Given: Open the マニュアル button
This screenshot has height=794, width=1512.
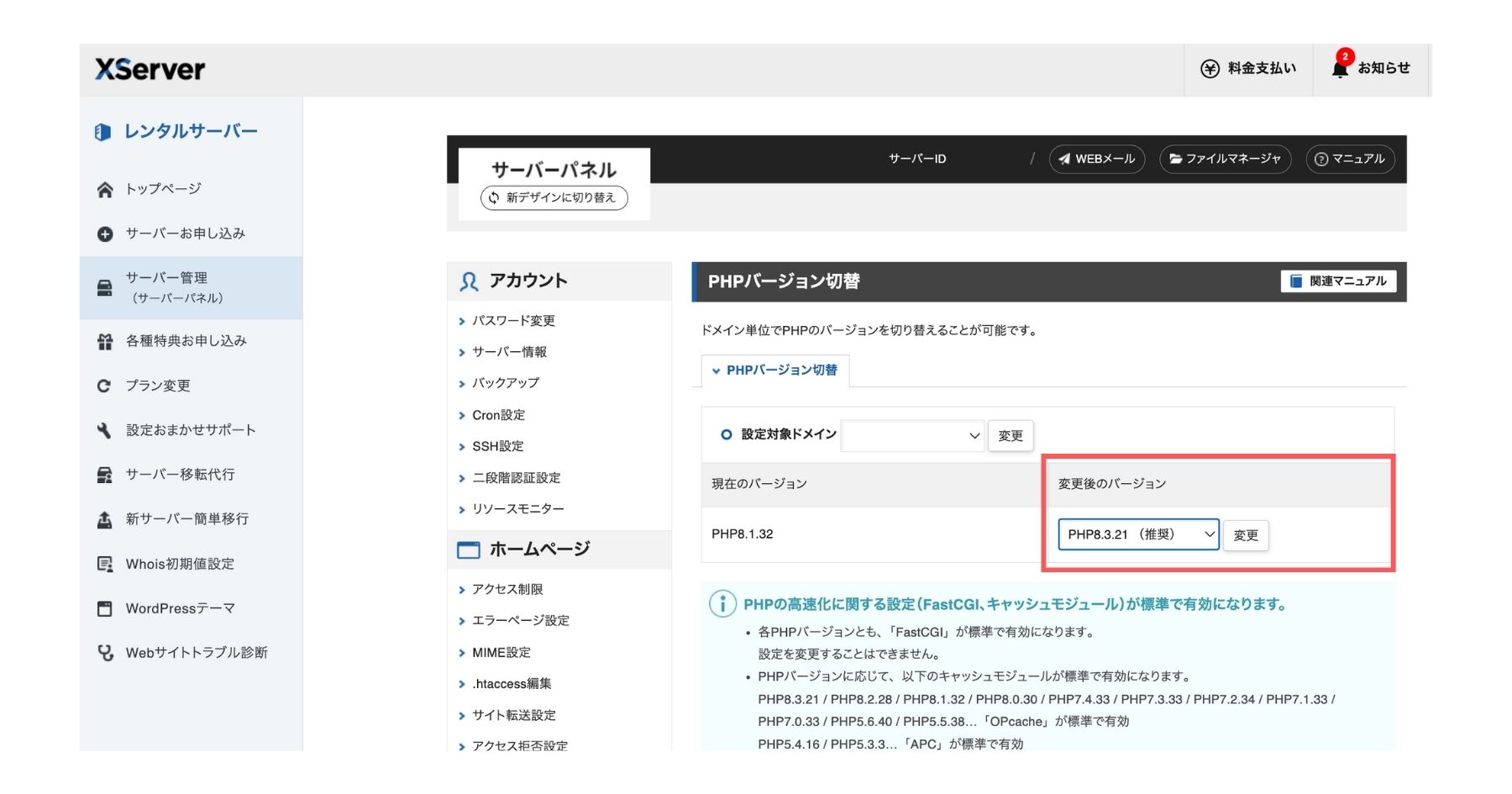Looking at the screenshot, I should 1350,159.
